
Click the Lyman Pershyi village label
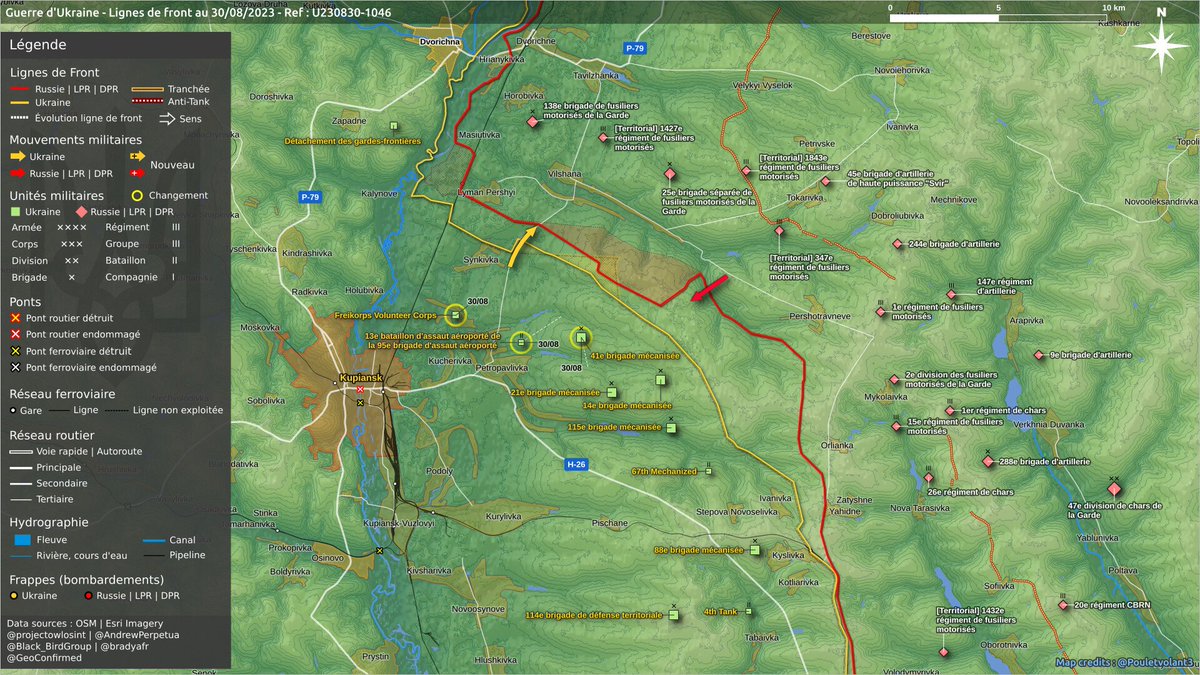point(486,190)
